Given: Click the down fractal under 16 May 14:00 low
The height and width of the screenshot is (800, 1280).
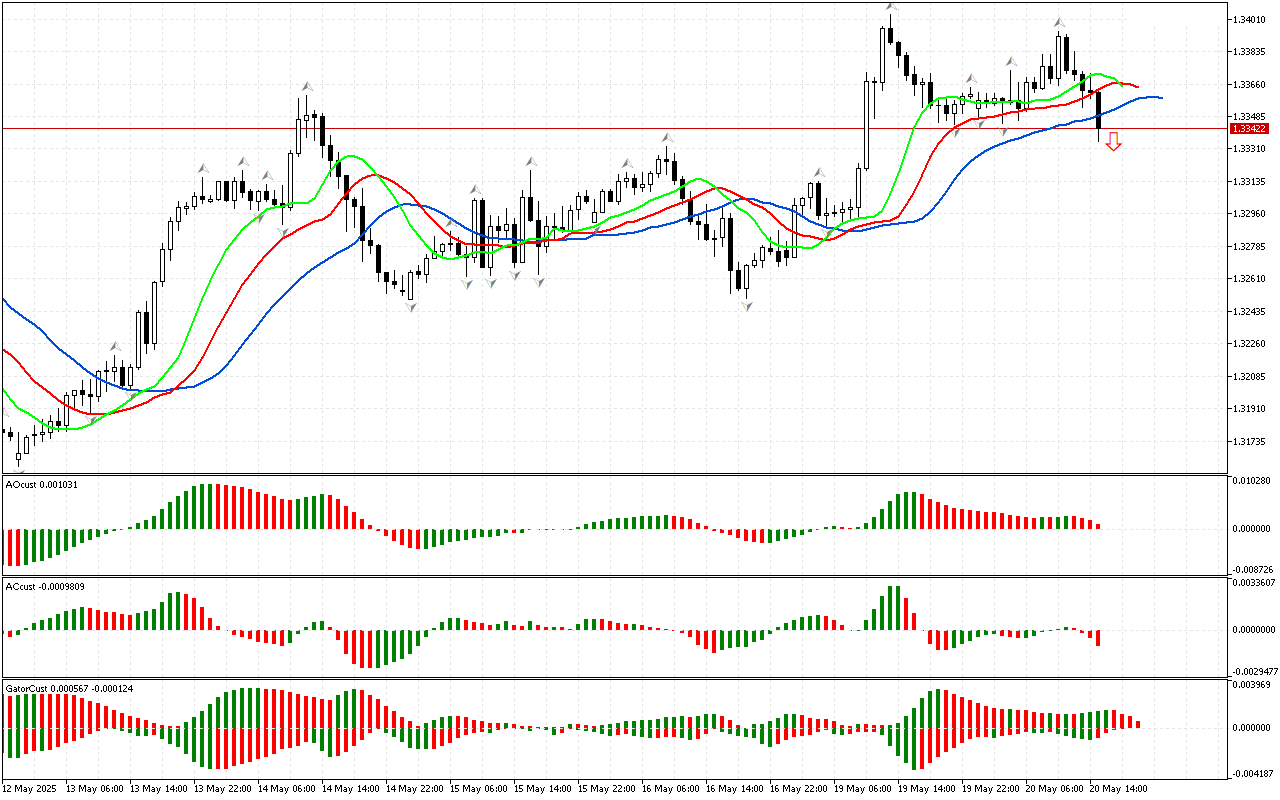Looking at the screenshot, I should [746, 306].
